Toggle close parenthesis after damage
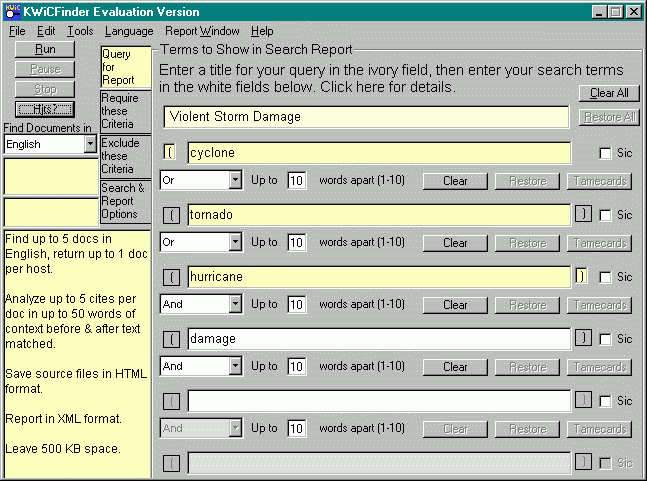This screenshot has height=481, width=647. (583, 338)
